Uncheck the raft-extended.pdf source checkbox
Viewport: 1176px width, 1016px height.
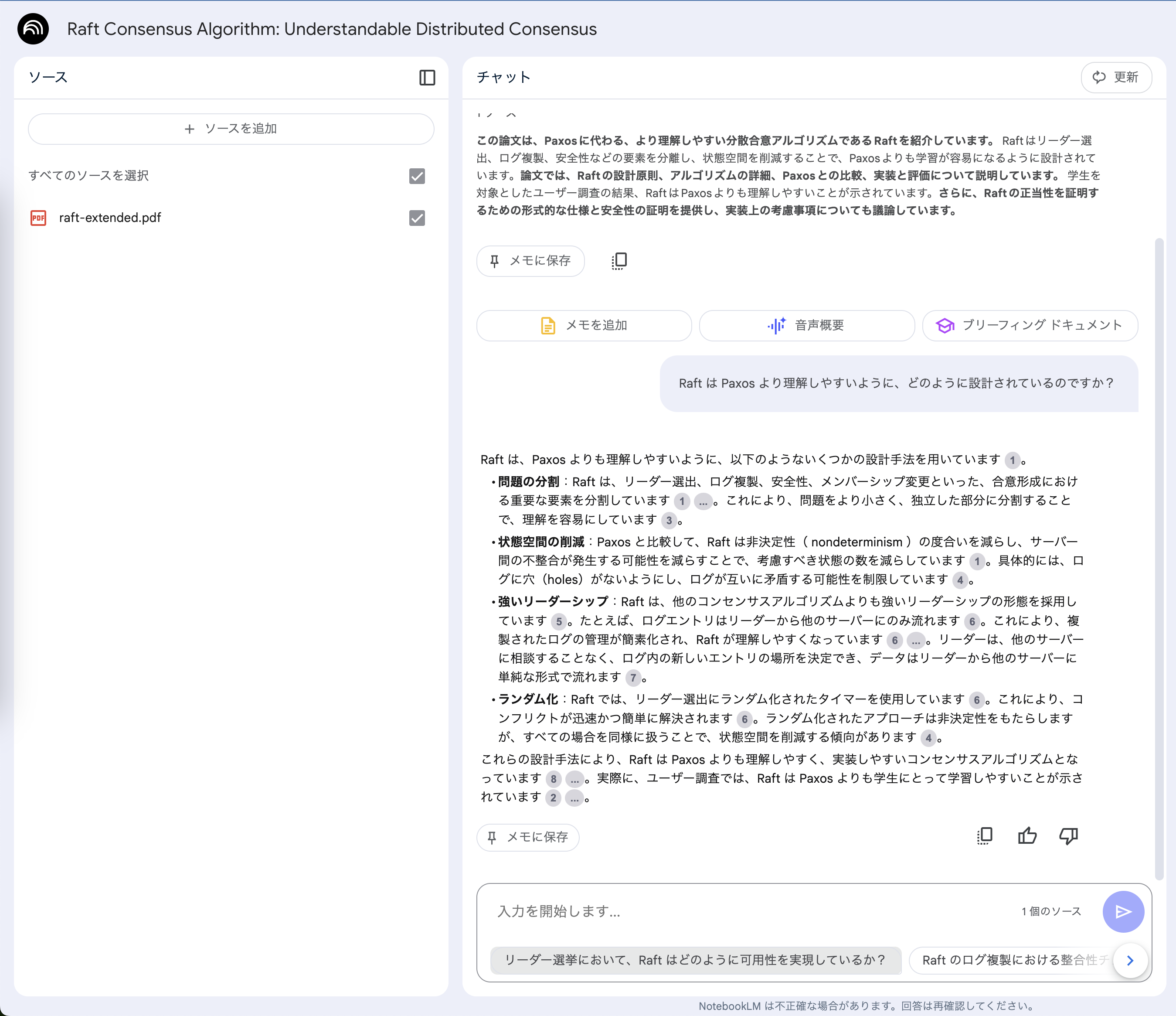coord(417,218)
